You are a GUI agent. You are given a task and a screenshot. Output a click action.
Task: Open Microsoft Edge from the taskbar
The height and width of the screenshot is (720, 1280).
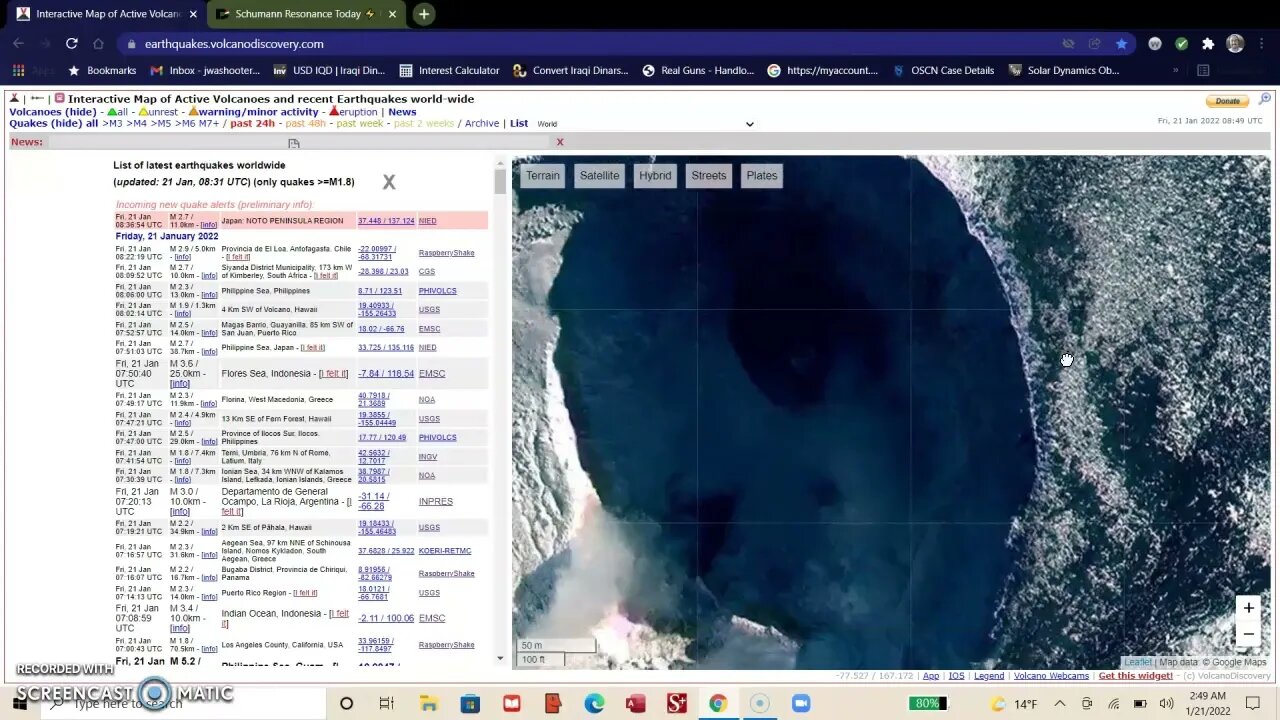point(594,704)
